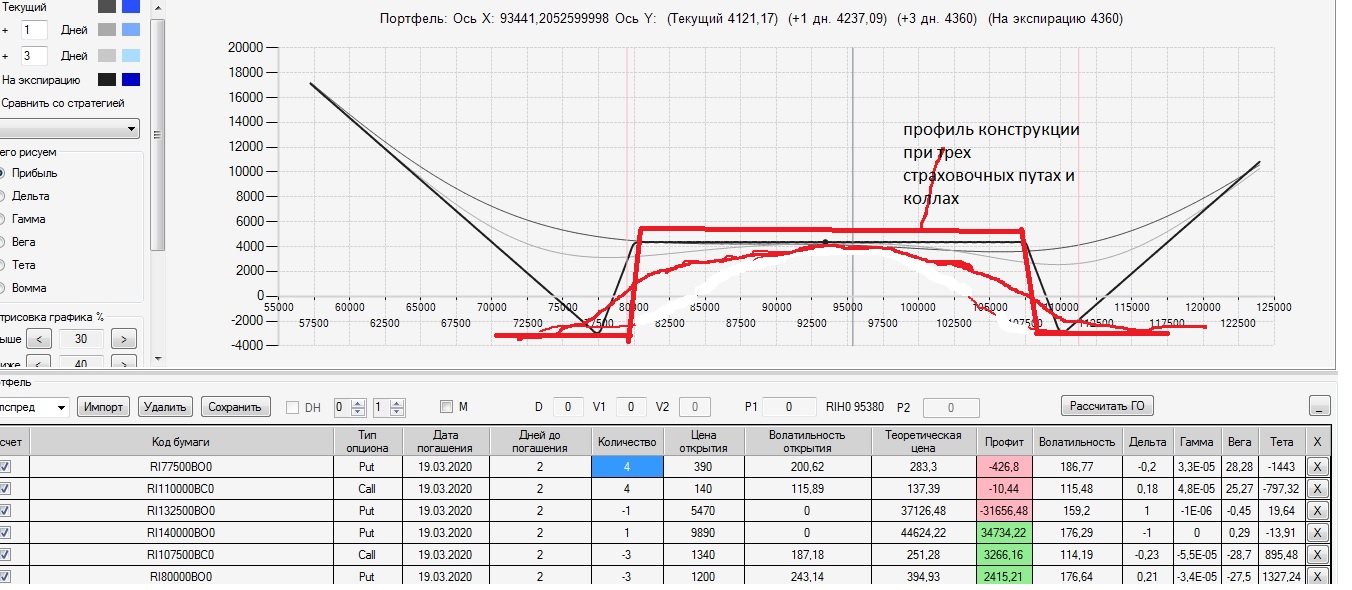Image resolution: width=1352 pixels, height=590 pixels.
Task: Click the P1 input field
Action: pos(789,407)
